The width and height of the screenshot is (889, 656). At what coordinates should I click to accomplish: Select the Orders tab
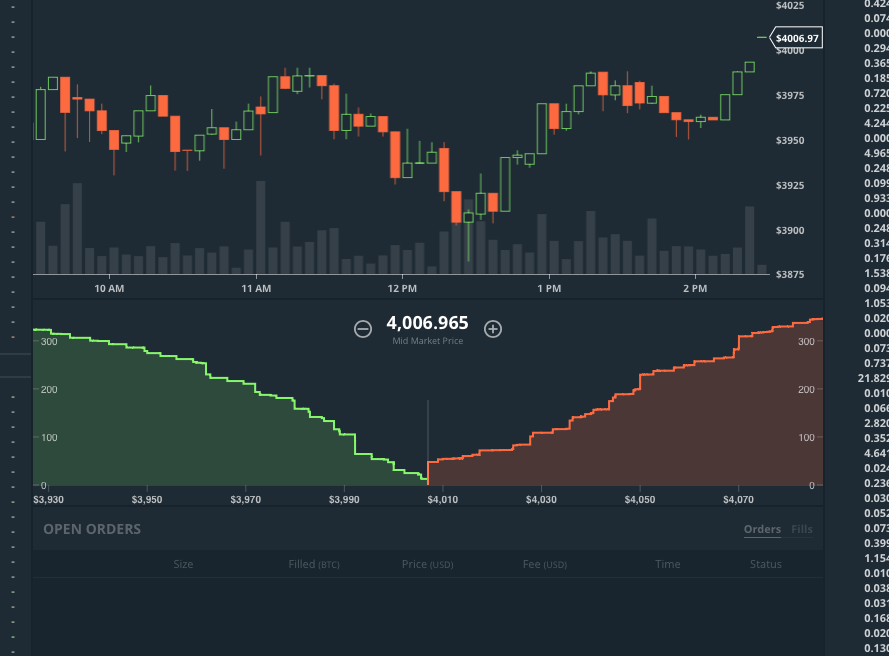762,529
